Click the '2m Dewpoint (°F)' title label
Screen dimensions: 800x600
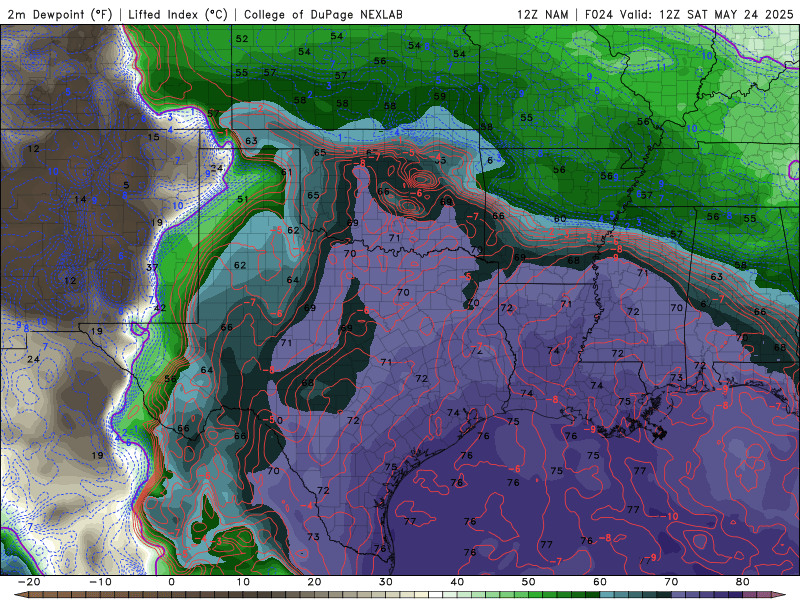coord(59,14)
